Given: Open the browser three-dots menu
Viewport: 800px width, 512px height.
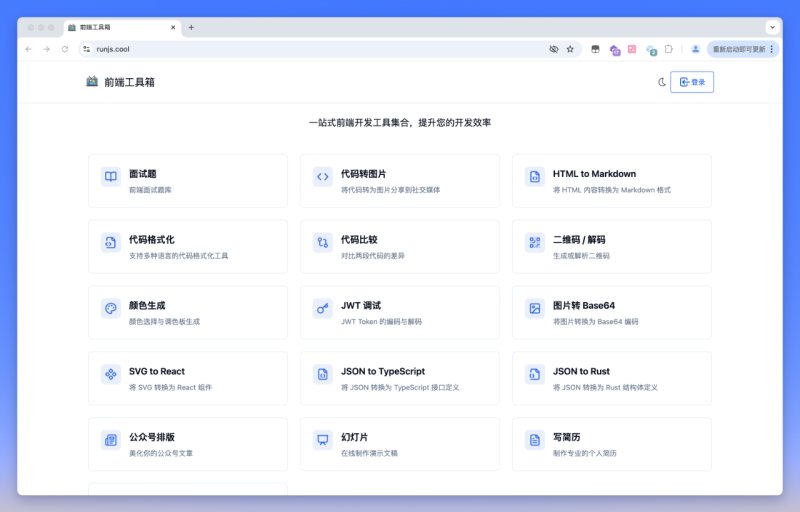Looking at the screenshot, I should click(x=771, y=49).
